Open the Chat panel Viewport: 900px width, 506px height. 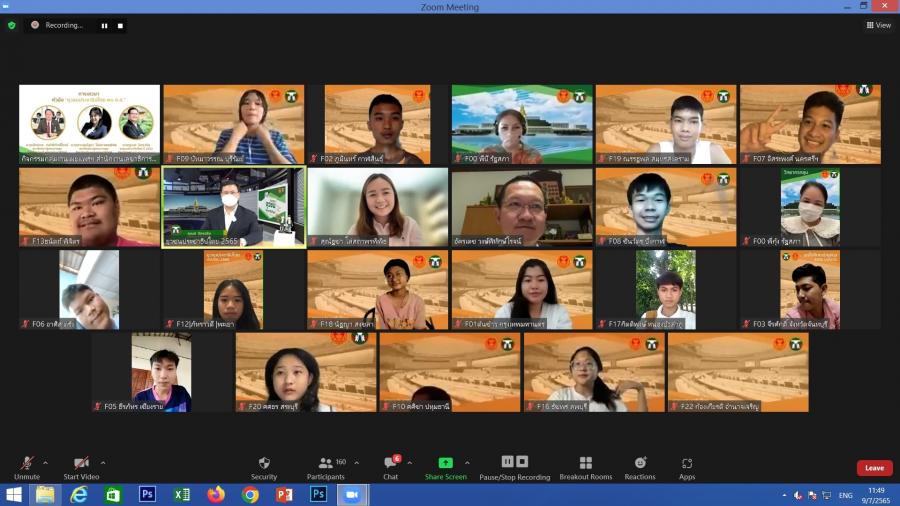pyautogui.click(x=390, y=467)
